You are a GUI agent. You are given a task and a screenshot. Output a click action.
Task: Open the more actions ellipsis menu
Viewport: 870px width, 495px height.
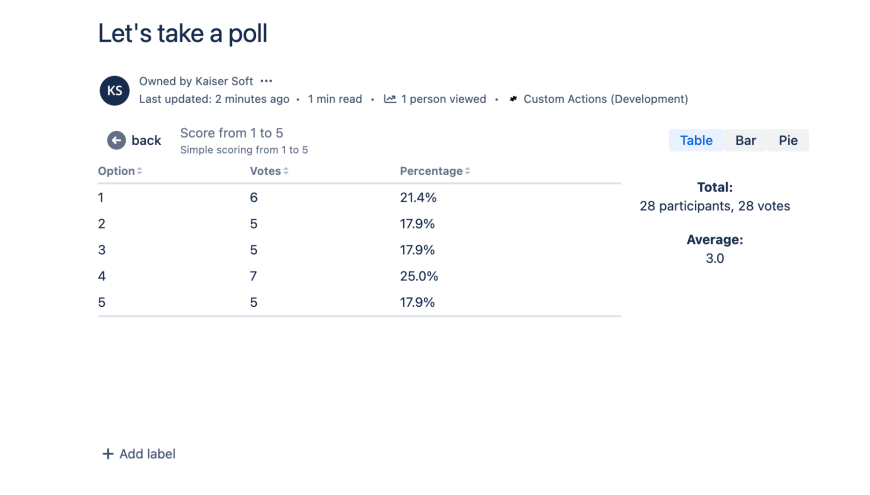coord(266,81)
